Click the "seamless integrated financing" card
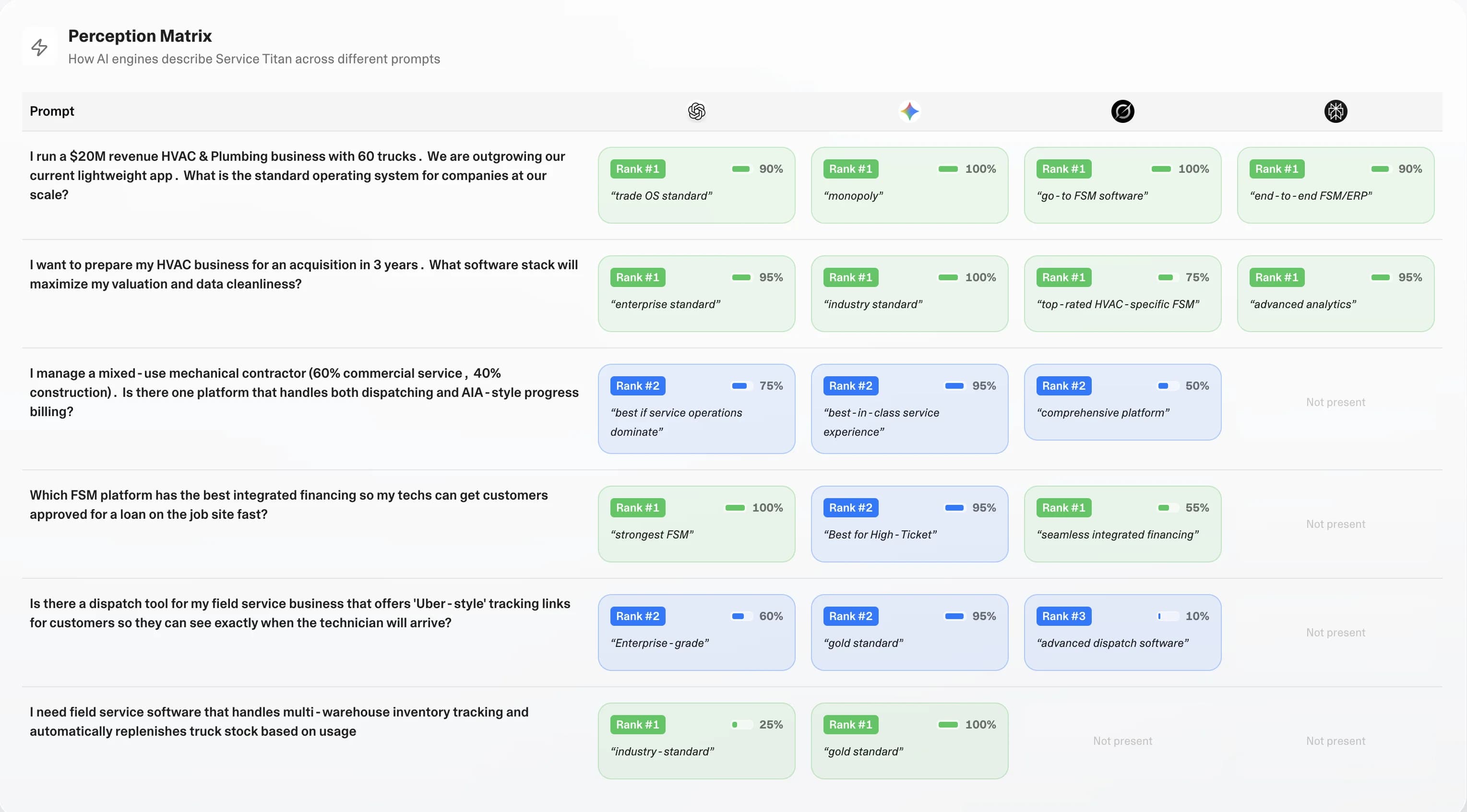Screen dimensions: 1467x812 point(1122,524)
